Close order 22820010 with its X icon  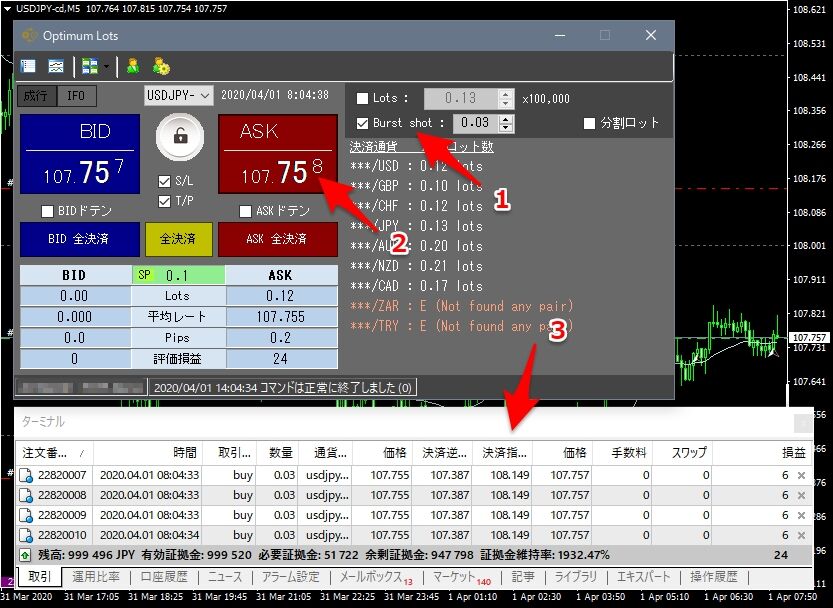(801, 535)
